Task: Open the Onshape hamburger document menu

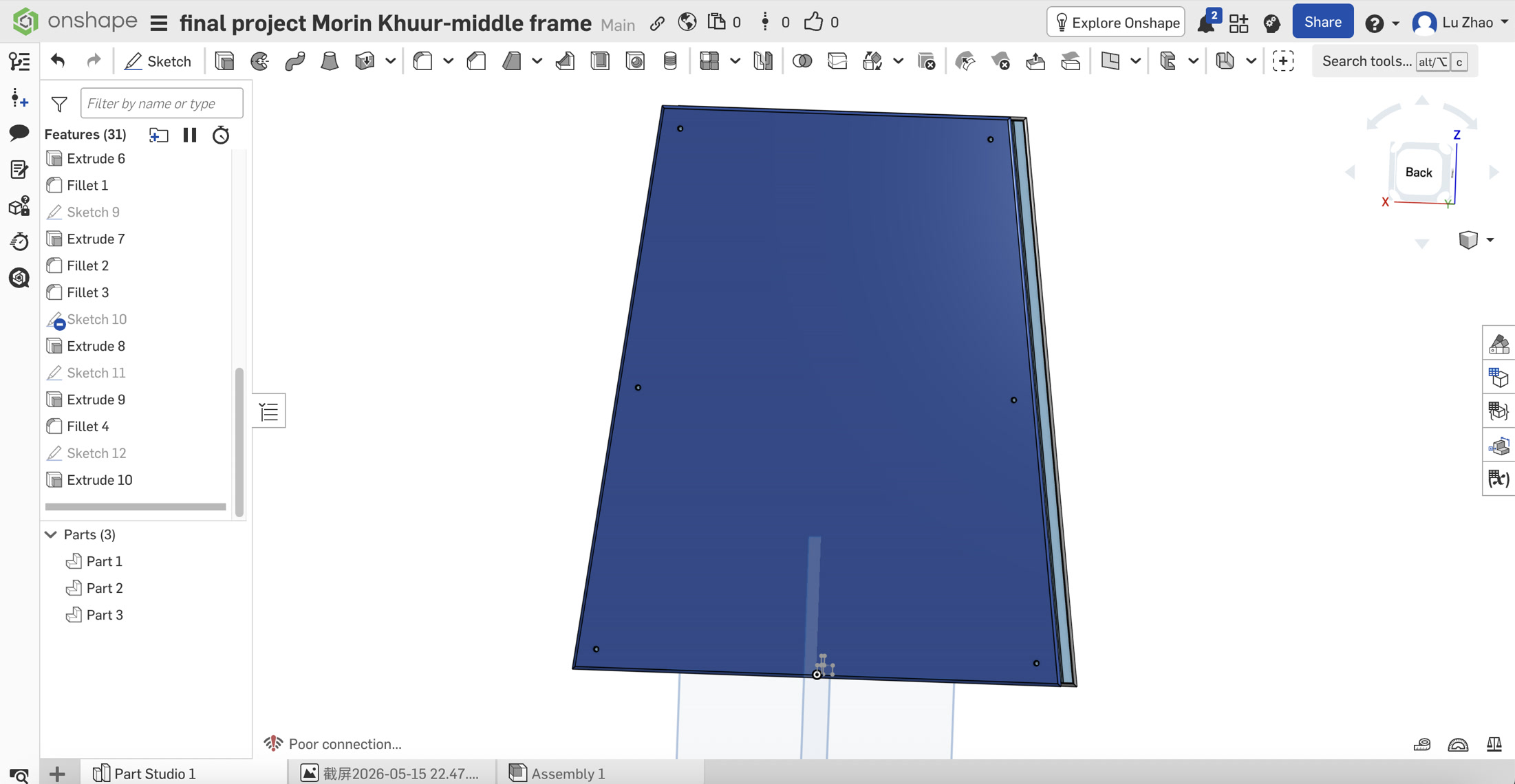Action: tap(159, 23)
